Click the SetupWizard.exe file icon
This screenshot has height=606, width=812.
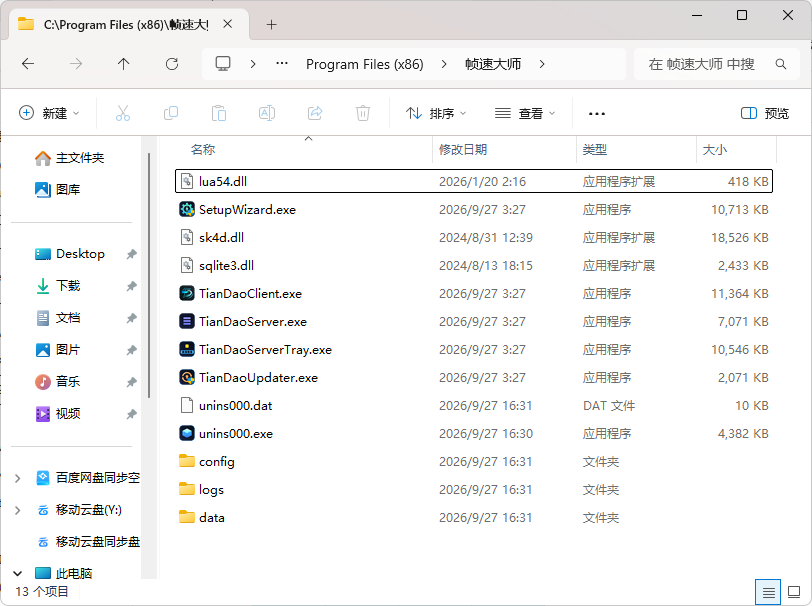click(186, 209)
